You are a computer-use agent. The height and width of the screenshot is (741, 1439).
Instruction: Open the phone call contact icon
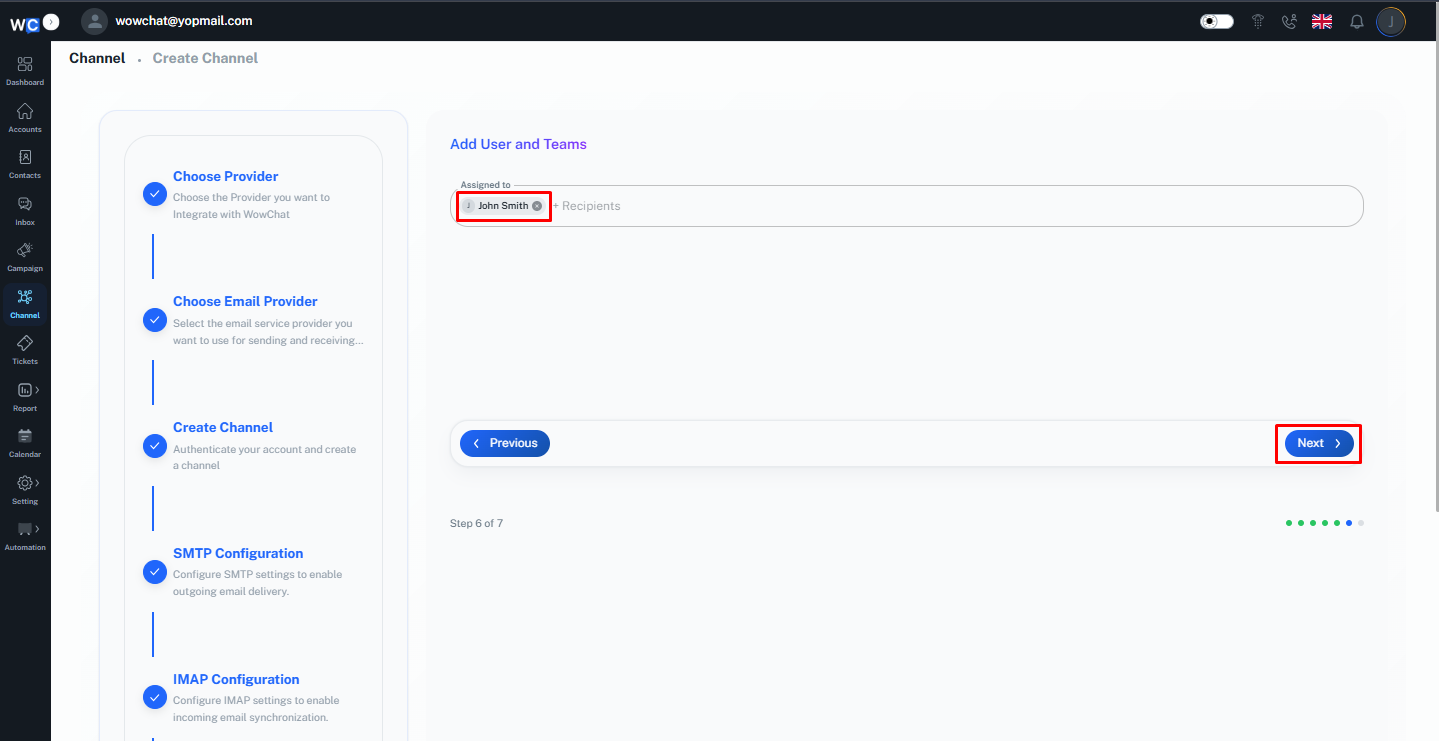click(x=1289, y=21)
